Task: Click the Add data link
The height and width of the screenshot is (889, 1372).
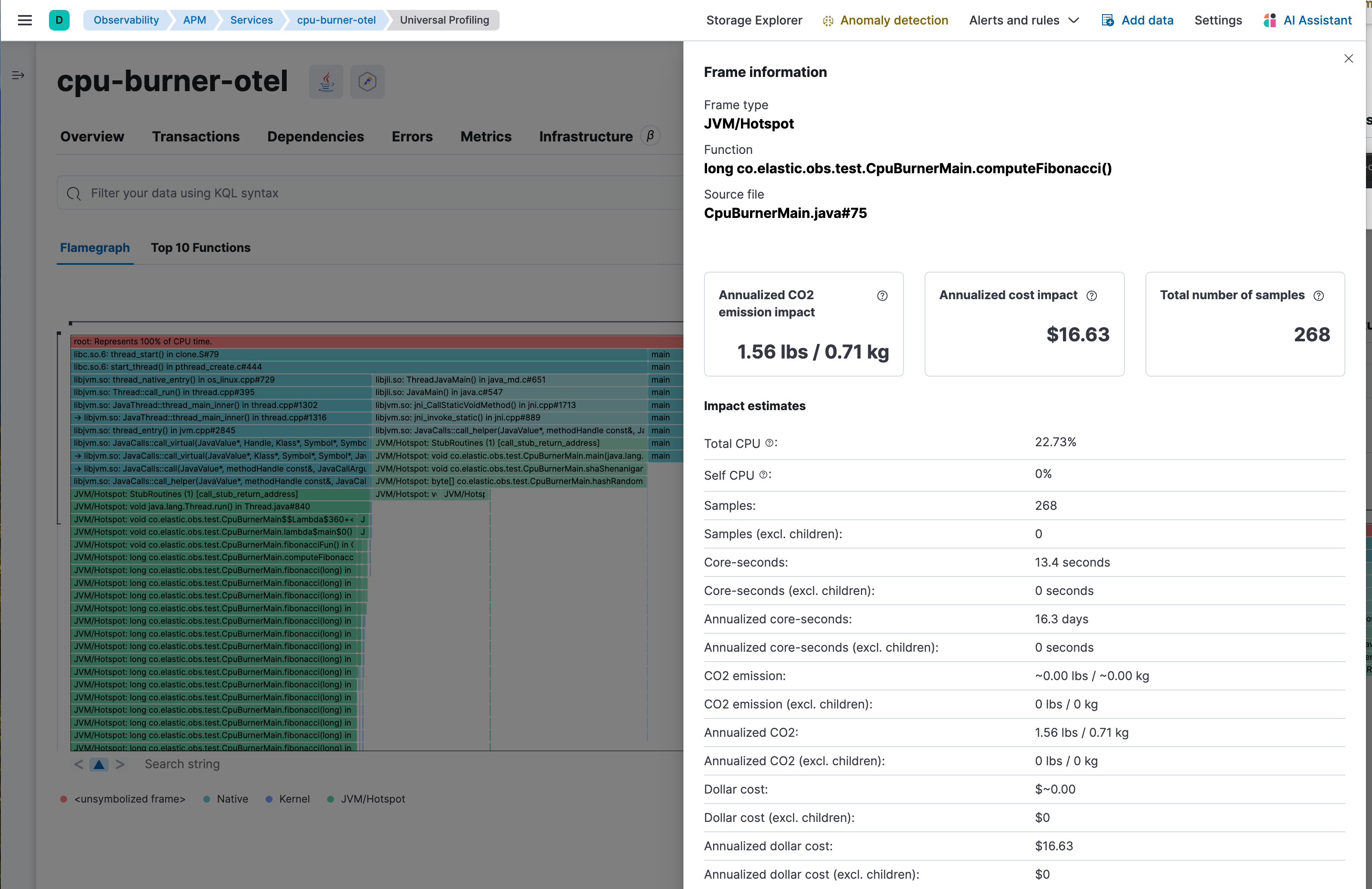Action: point(1137,20)
